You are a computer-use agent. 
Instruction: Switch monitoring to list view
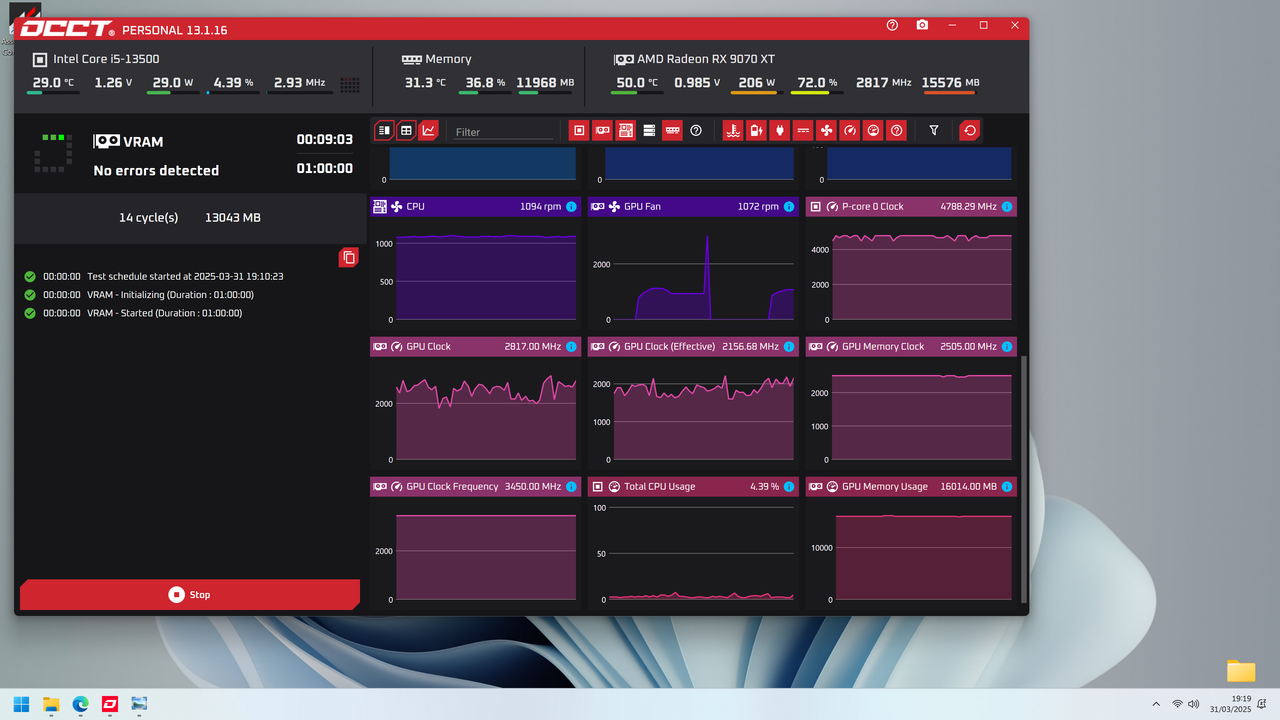pos(384,130)
